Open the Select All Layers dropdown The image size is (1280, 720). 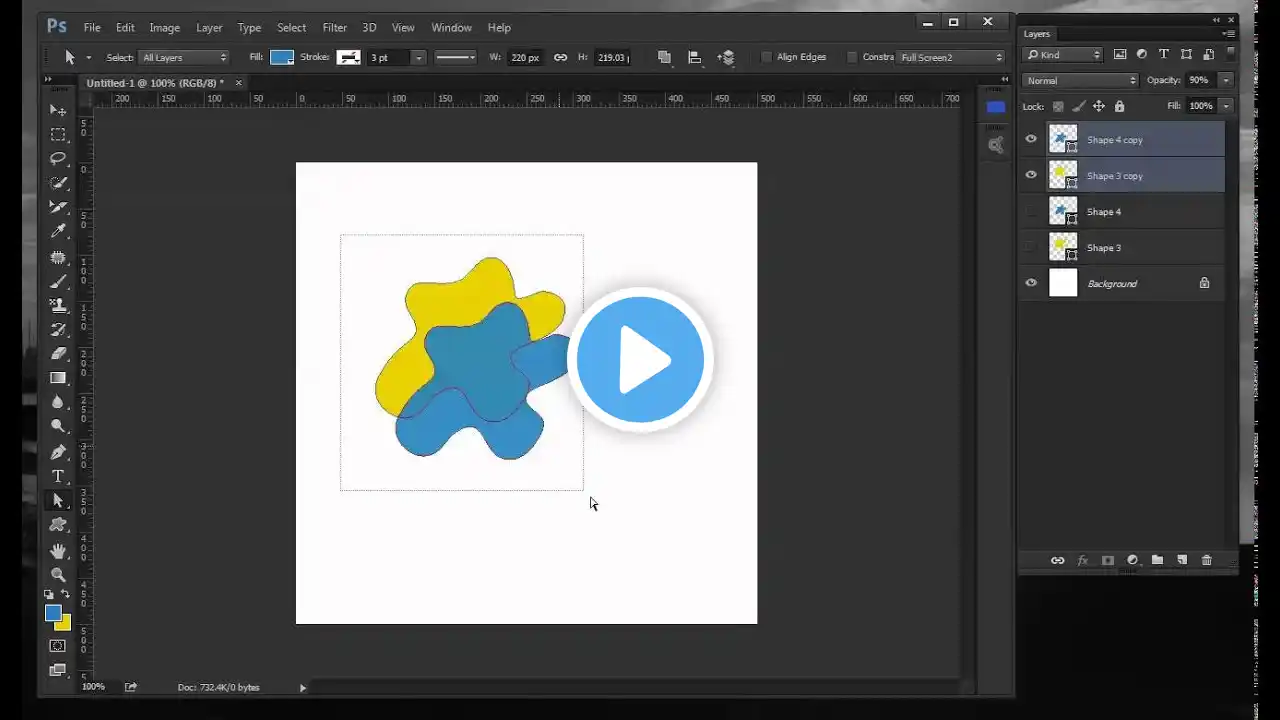pos(185,58)
